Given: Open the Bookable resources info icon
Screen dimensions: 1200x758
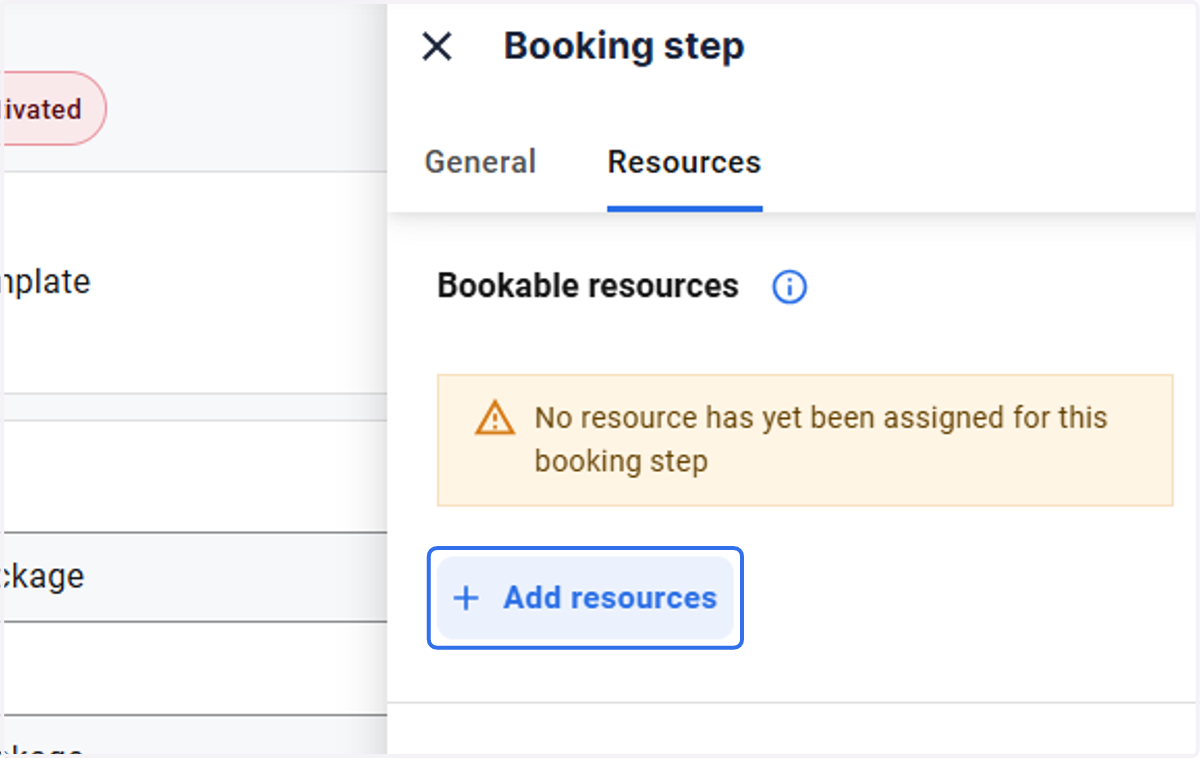Looking at the screenshot, I should [x=789, y=288].
